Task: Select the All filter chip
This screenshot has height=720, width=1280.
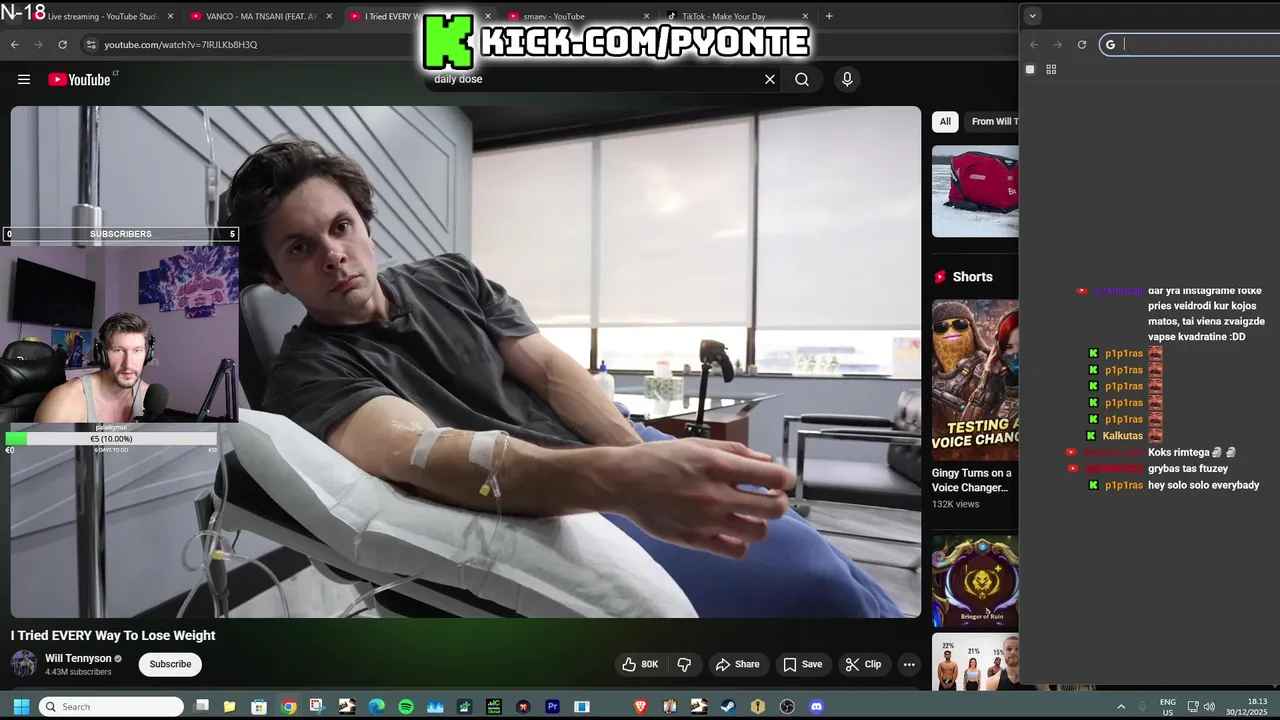Action: 945,122
